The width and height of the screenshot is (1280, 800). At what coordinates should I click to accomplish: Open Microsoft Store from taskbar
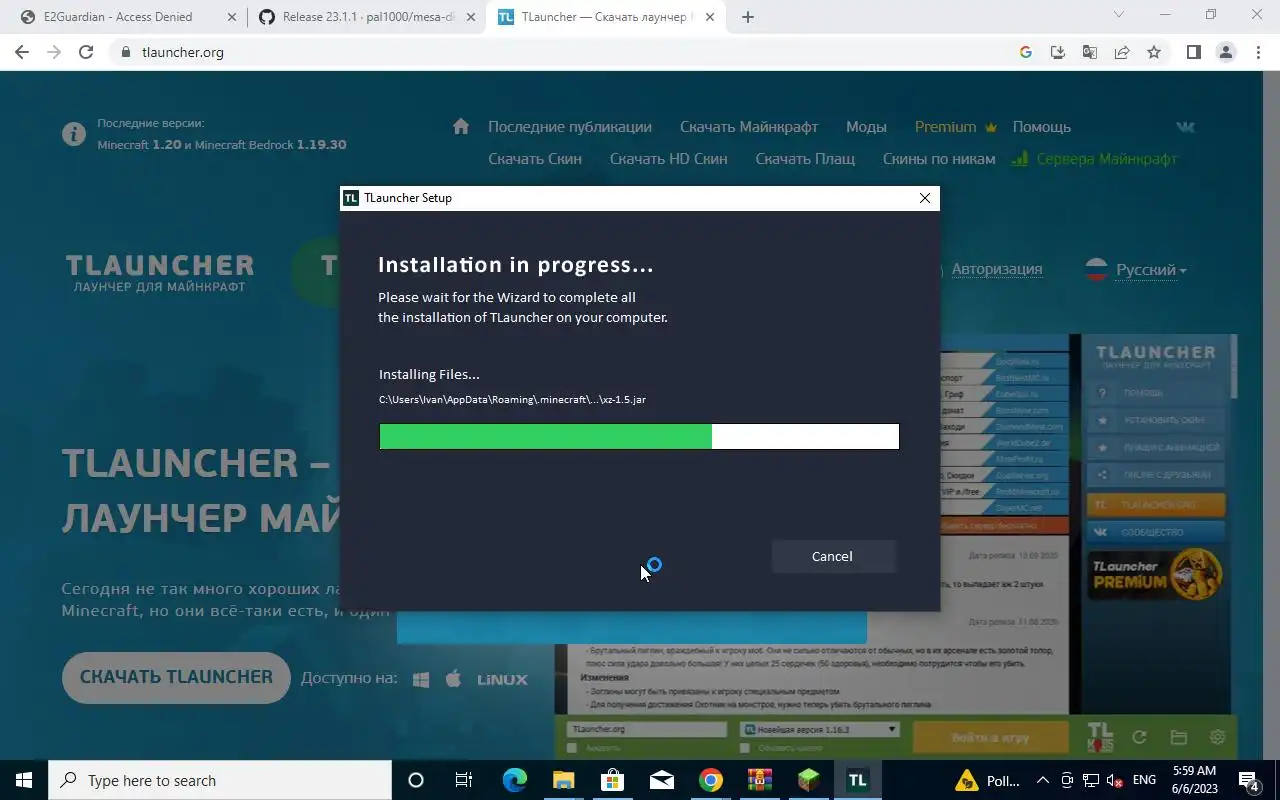(613, 780)
